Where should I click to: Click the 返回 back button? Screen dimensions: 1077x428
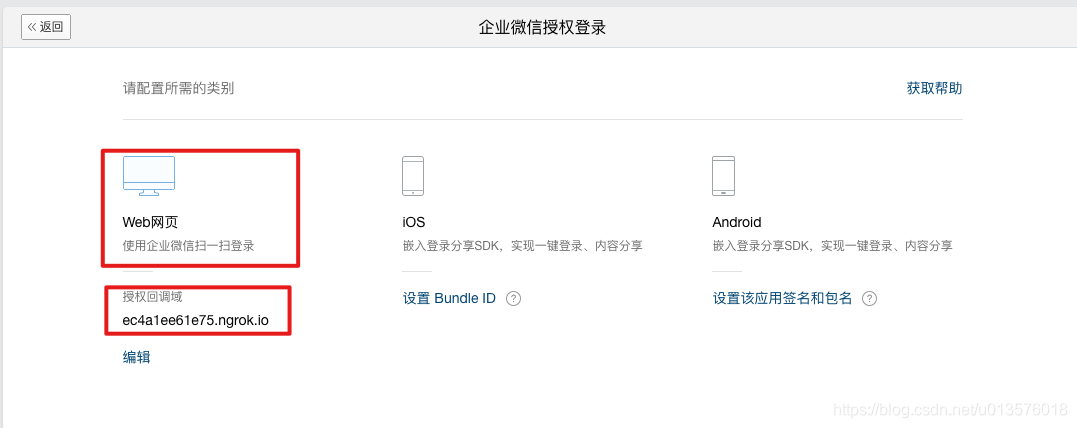click(x=46, y=27)
